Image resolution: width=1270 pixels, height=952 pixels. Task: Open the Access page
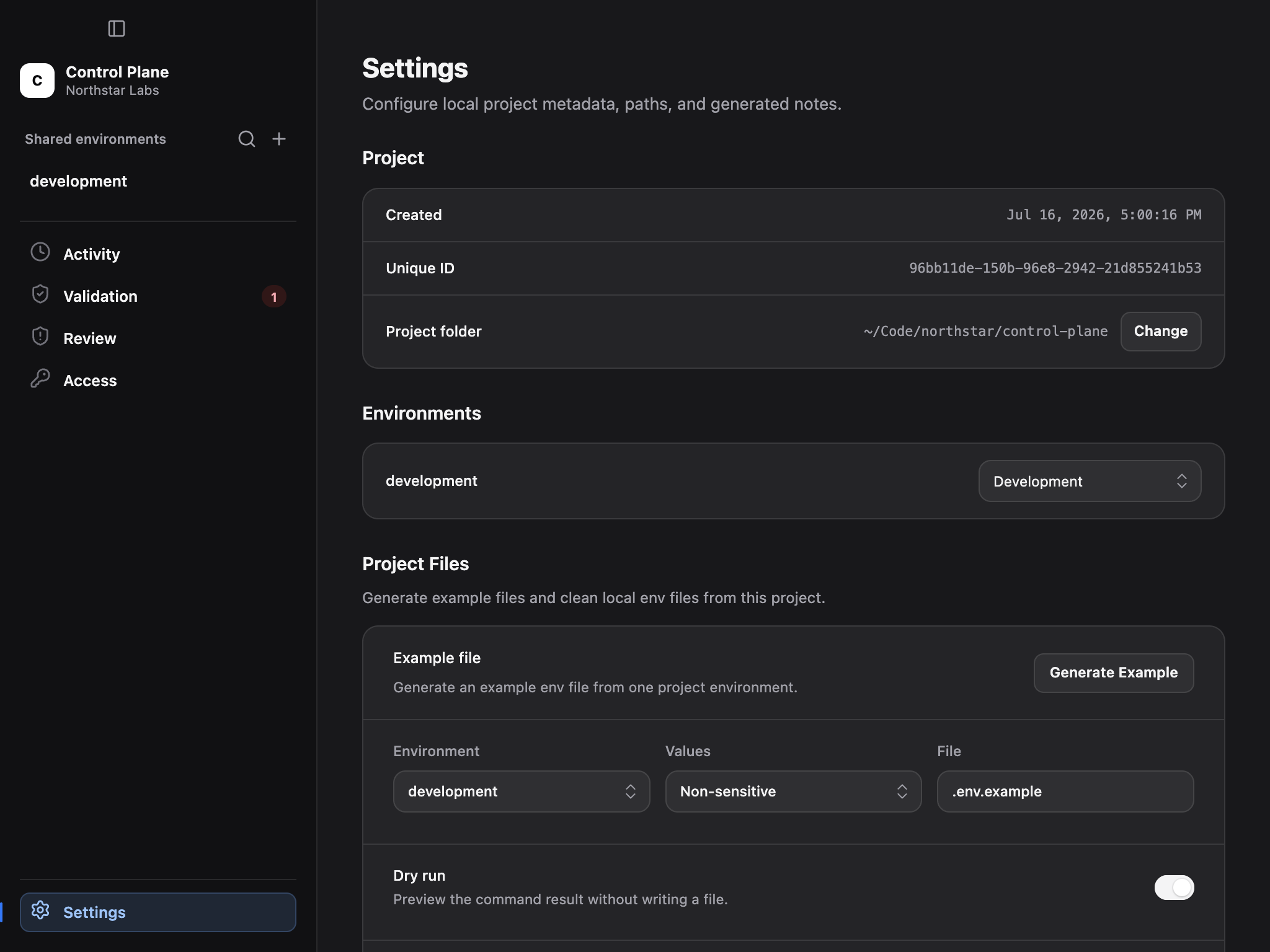click(158, 381)
